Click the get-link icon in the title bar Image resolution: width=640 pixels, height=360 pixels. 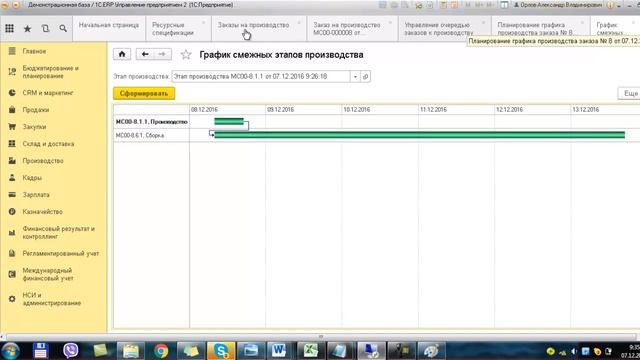[418, 5]
